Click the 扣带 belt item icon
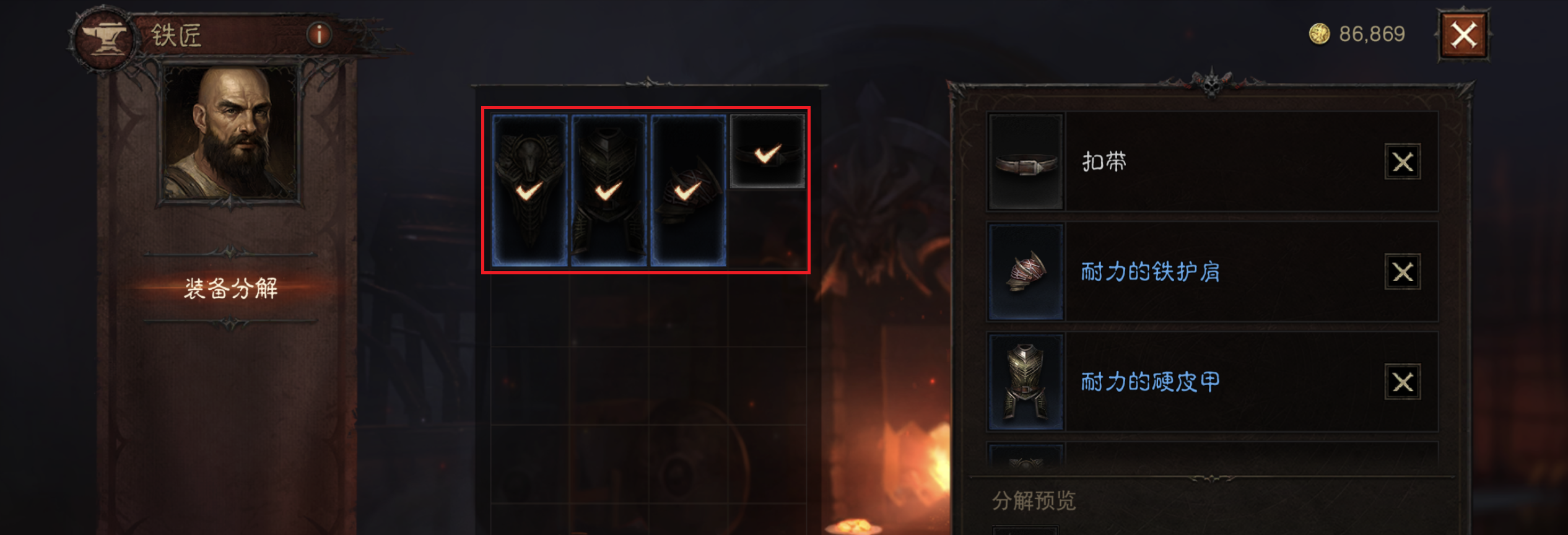Image resolution: width=1568 pixels, height=535 pixels. (x=1026, y=162)
